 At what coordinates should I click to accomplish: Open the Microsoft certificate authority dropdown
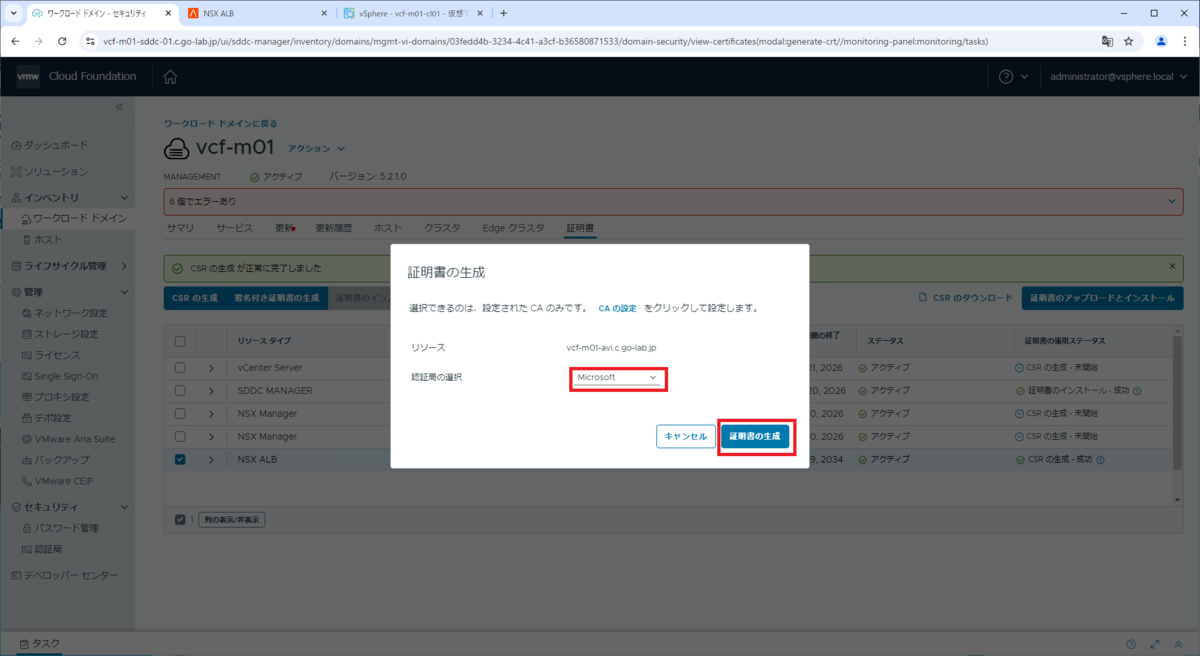[618, 377]
